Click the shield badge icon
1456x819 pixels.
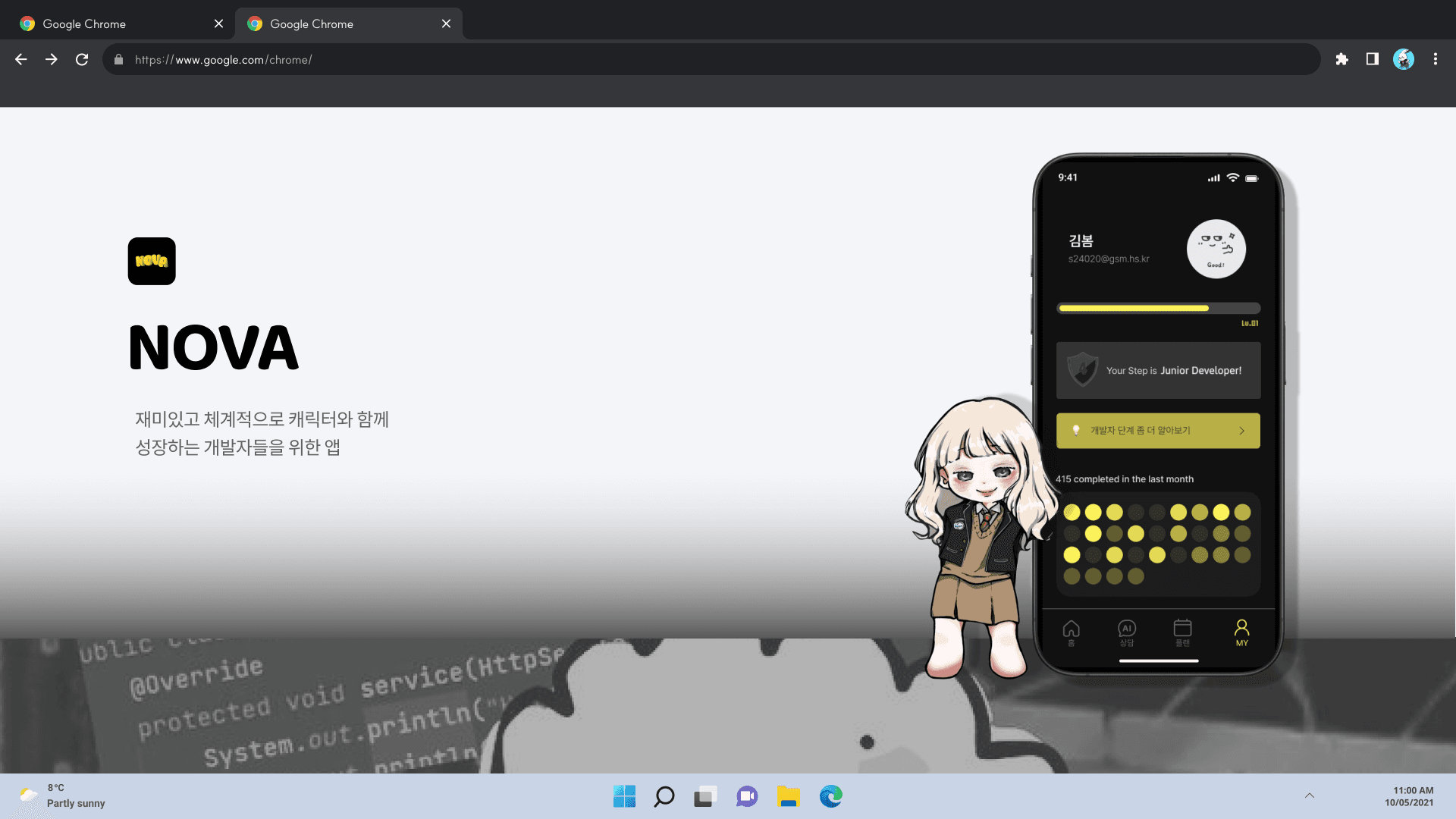[1082, 369]
